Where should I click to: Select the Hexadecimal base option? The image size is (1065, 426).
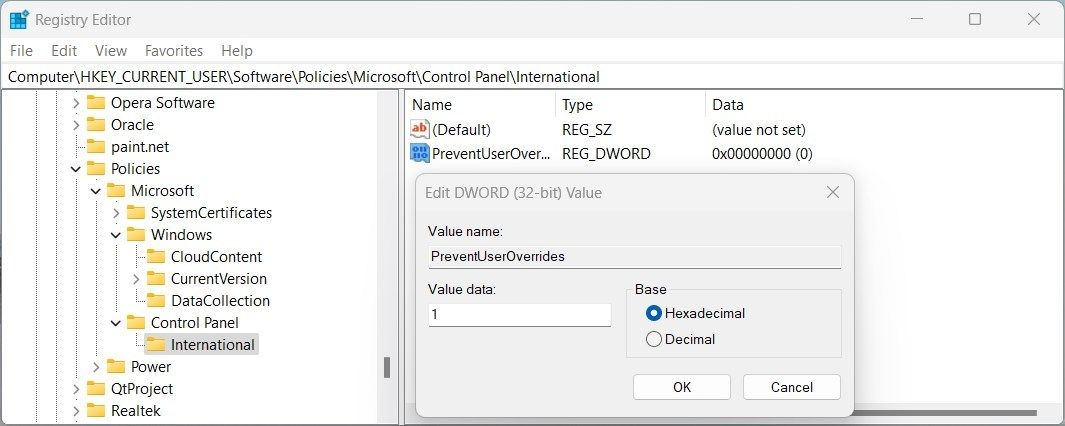pos(654,313)
